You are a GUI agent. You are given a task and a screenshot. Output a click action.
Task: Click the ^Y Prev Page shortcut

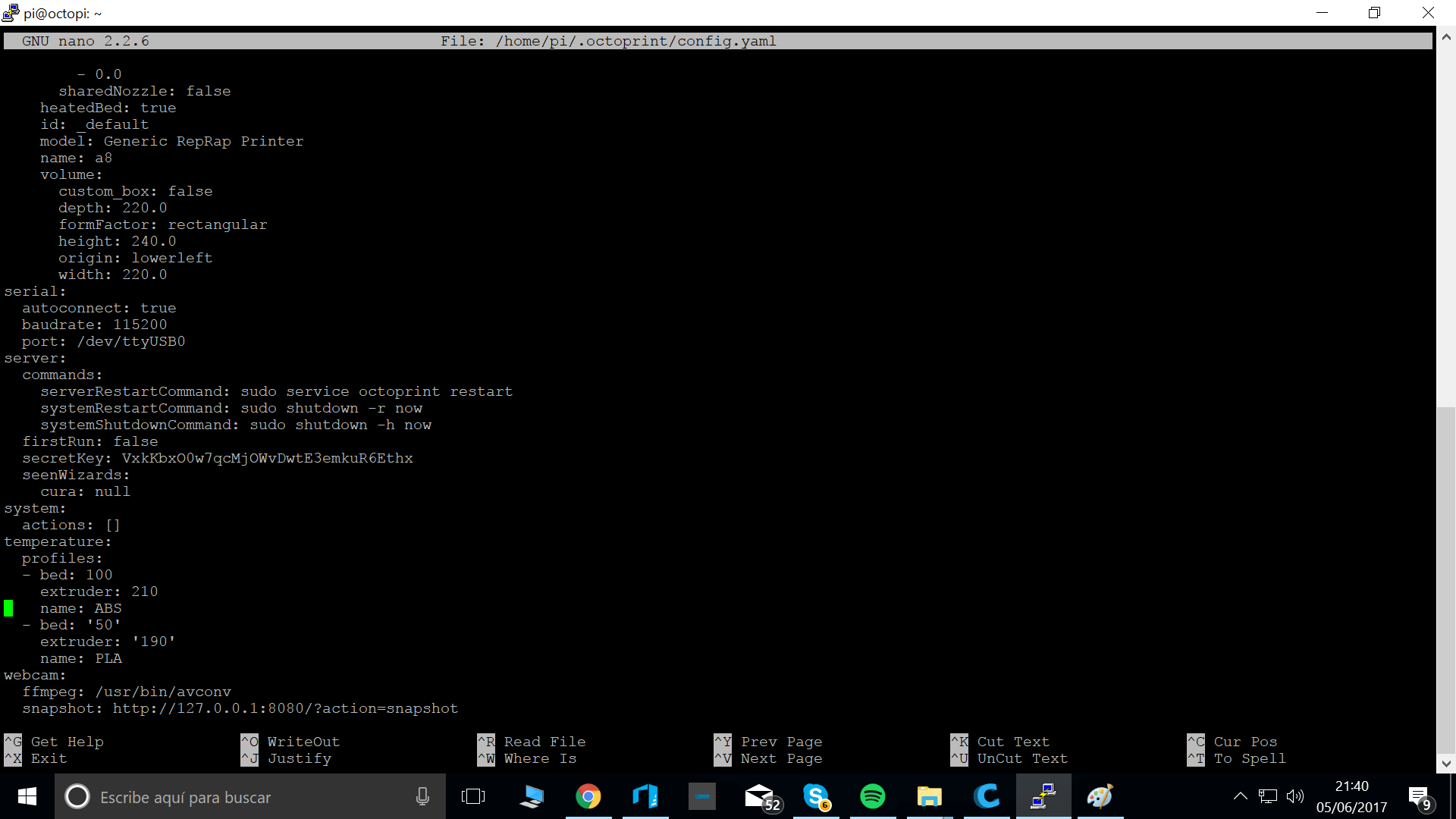(768, 742)
